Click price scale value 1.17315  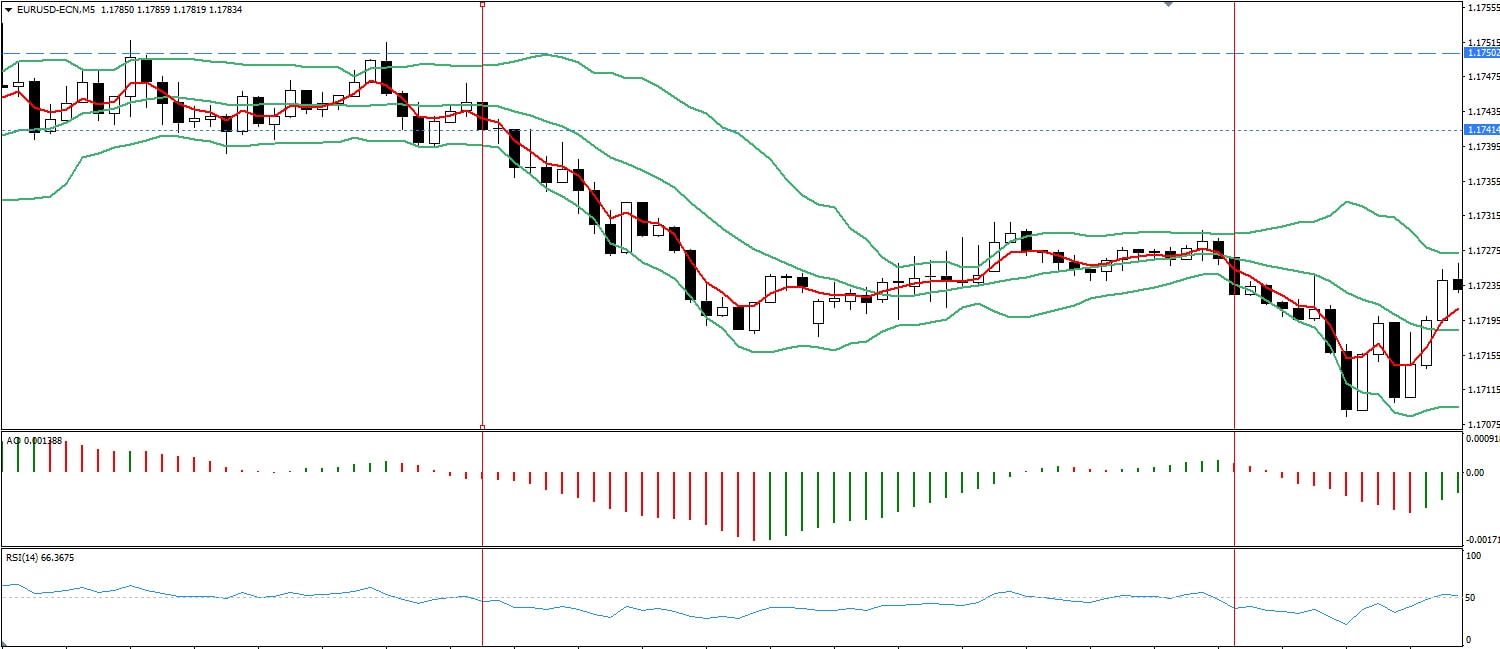point(1483,216)
